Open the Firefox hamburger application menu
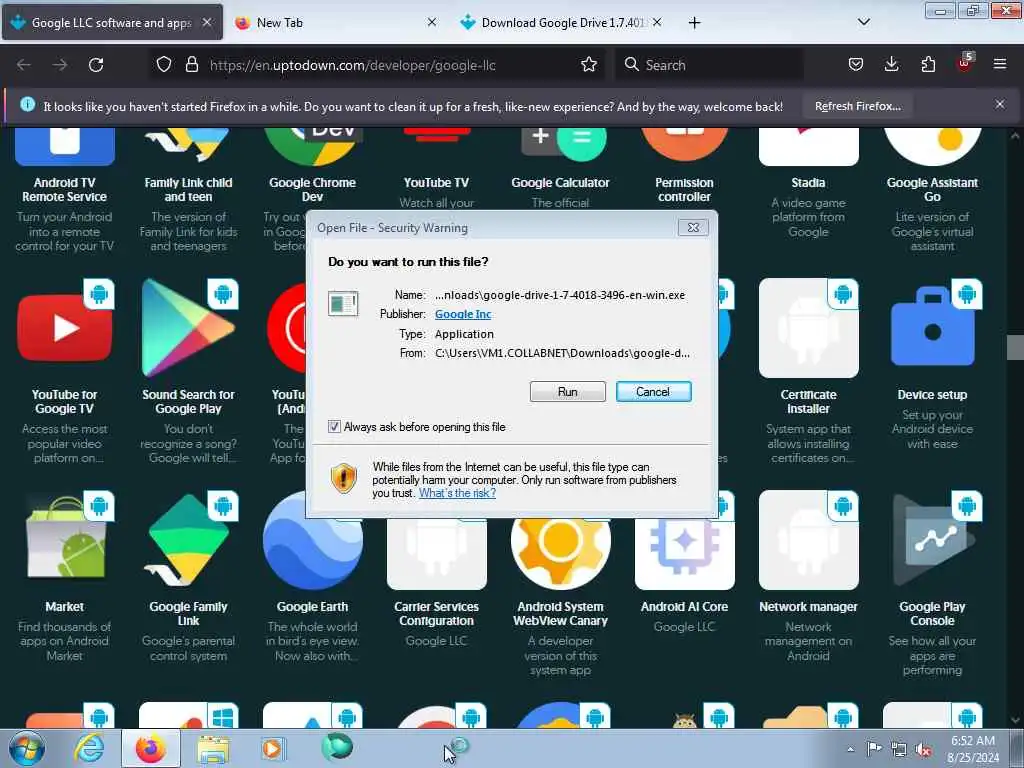The height and width of the screenshot is (768, 1024). pyautogui.click(x=1000, y=65)
